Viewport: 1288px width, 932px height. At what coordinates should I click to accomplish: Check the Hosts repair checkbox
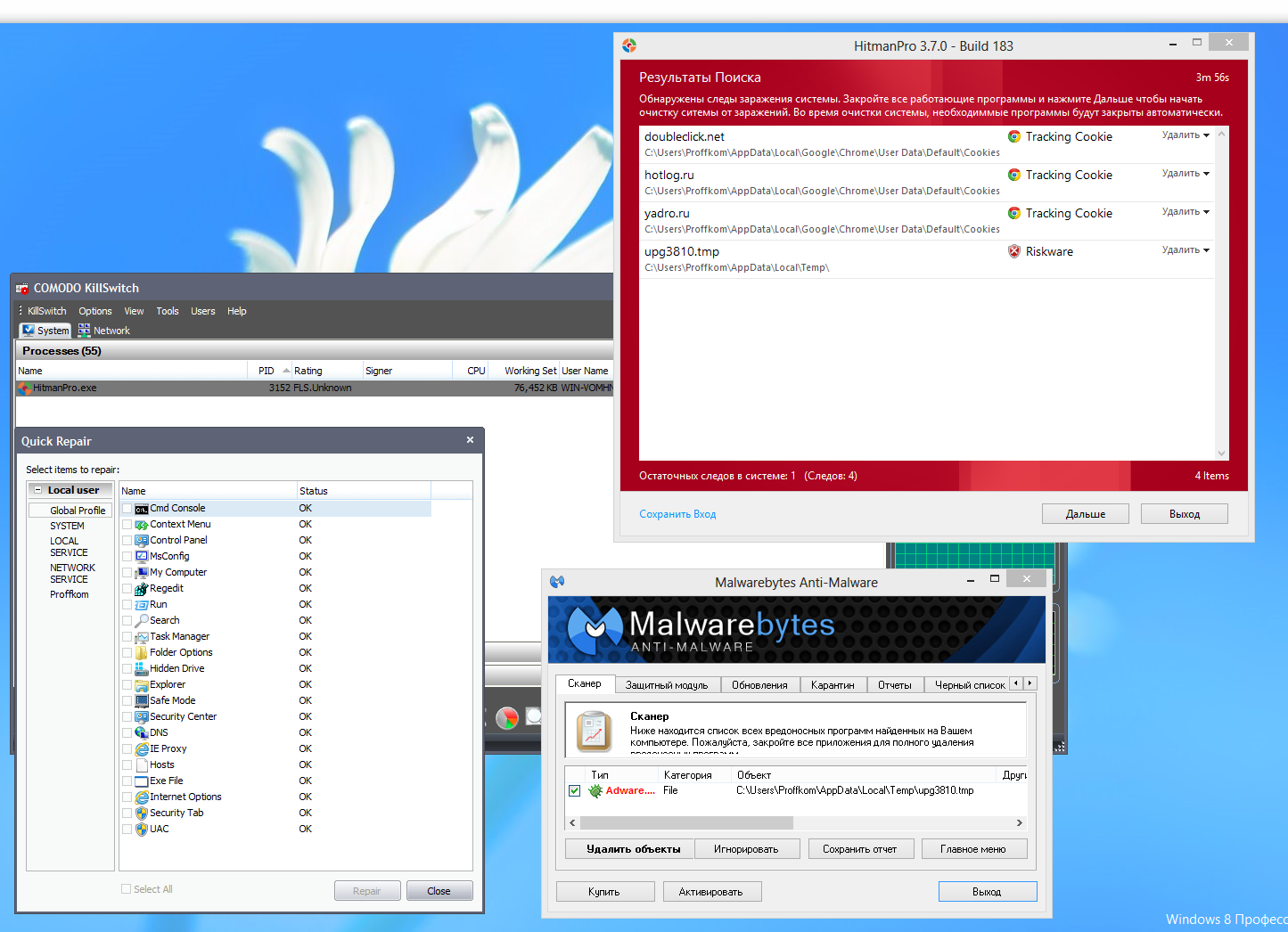pos(127,765)
